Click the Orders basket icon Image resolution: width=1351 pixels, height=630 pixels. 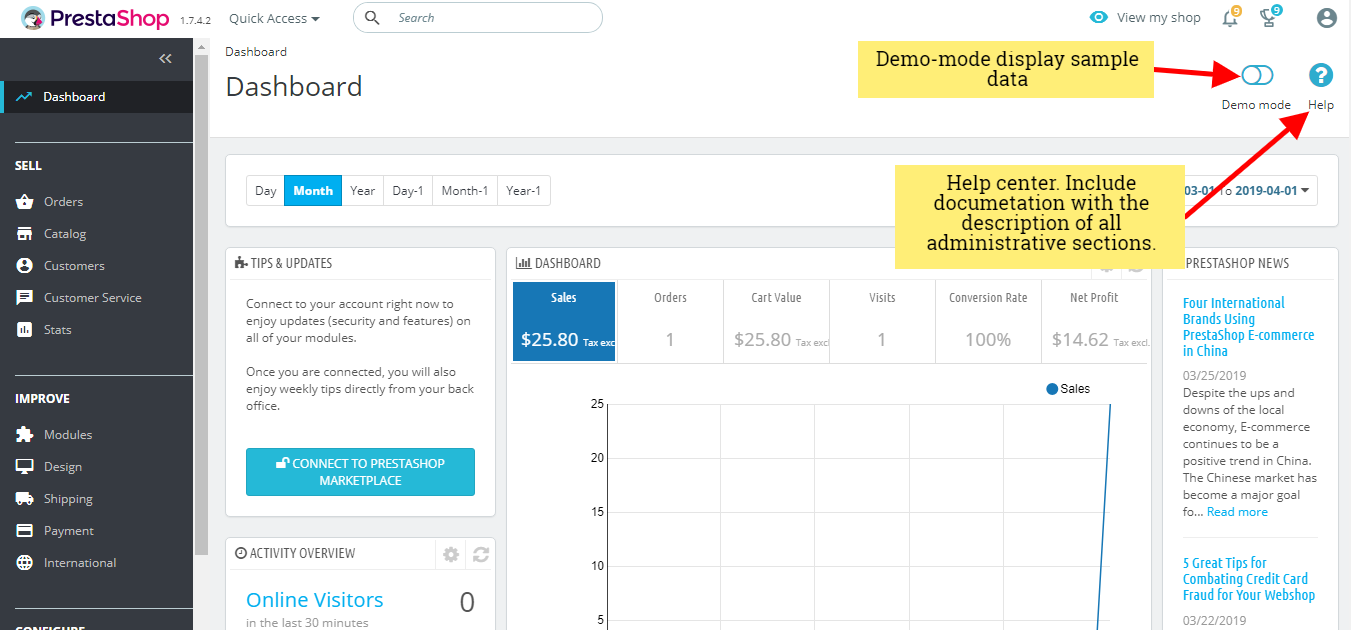pos(25,202)
